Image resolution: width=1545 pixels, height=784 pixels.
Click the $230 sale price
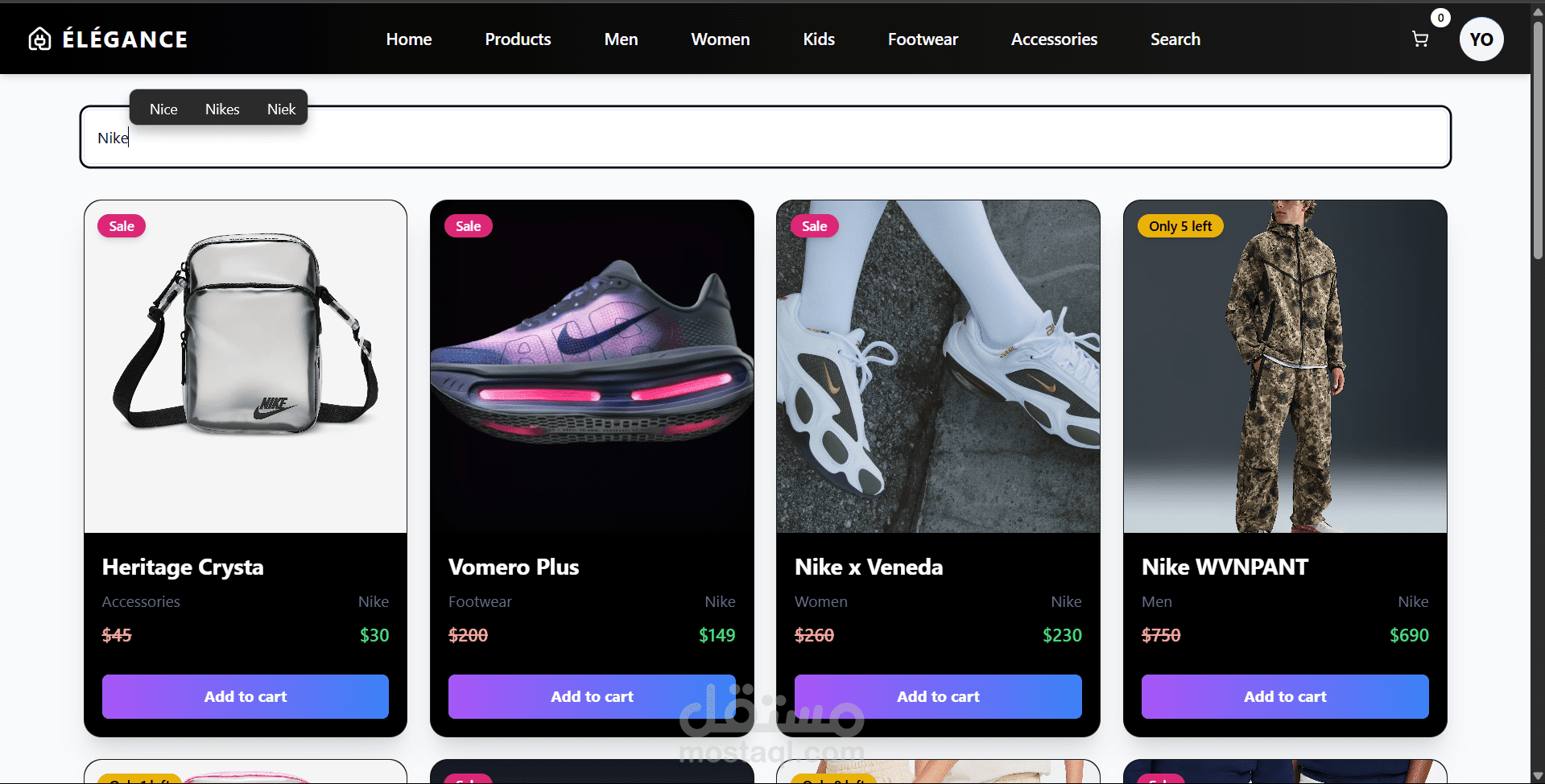[1062, 635]
